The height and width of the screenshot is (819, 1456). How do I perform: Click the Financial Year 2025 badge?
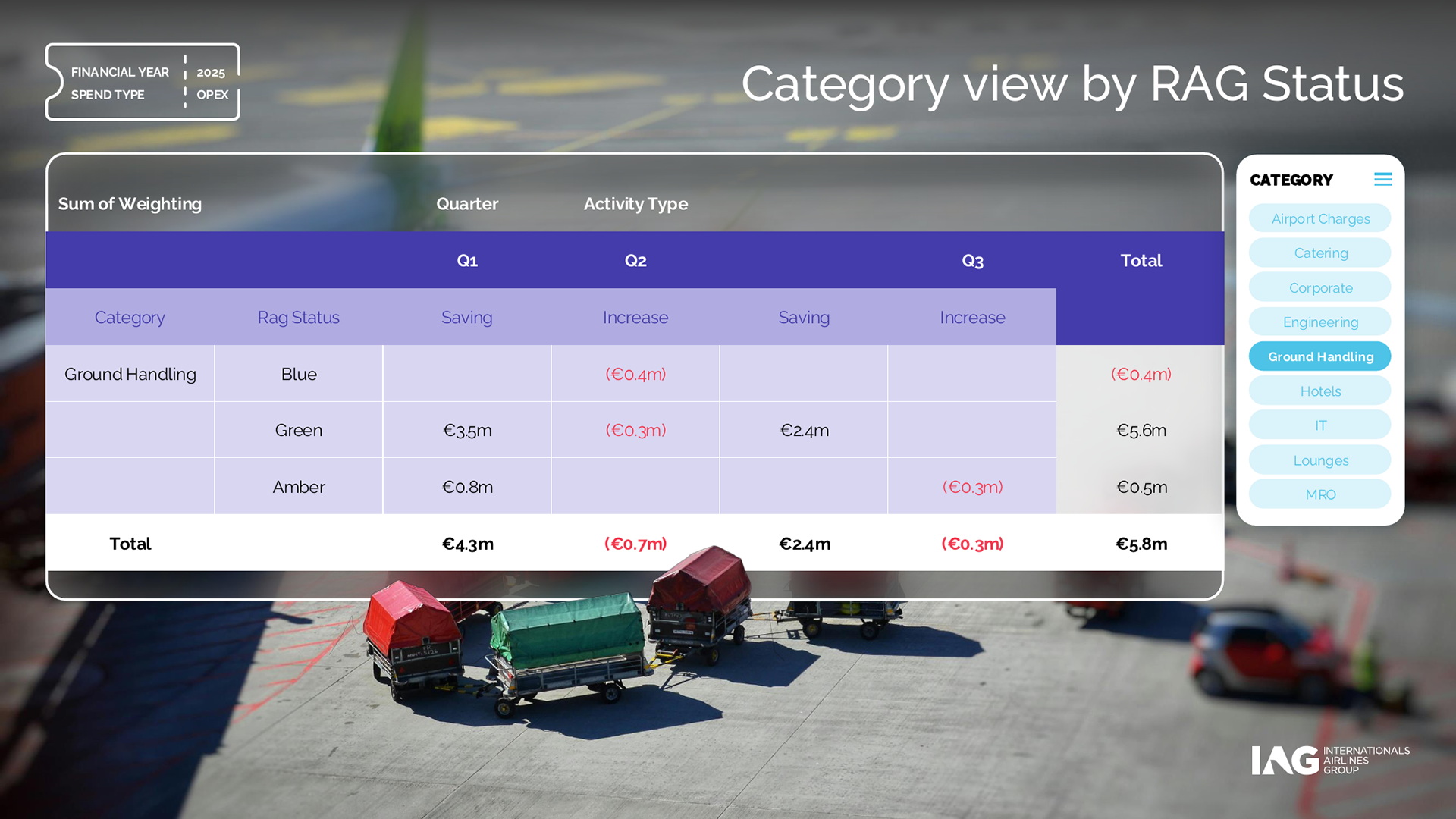pos(143,83)
